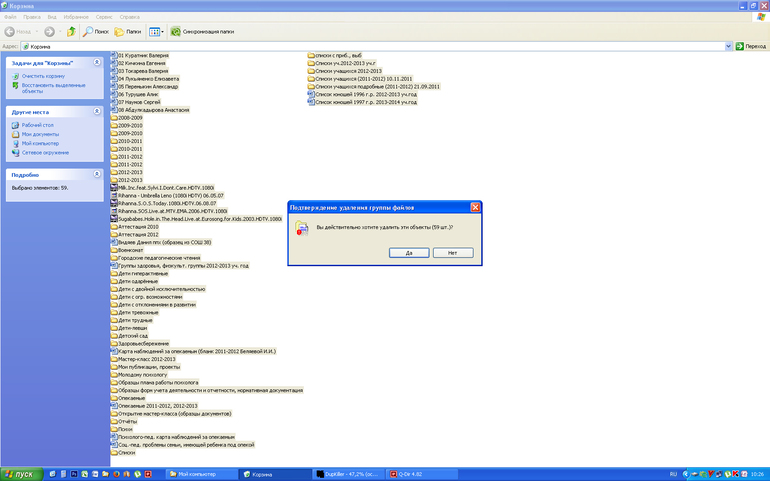The image size is (770, 481).
Task: Expand the address bar dropdown
Action: (728, 46)
